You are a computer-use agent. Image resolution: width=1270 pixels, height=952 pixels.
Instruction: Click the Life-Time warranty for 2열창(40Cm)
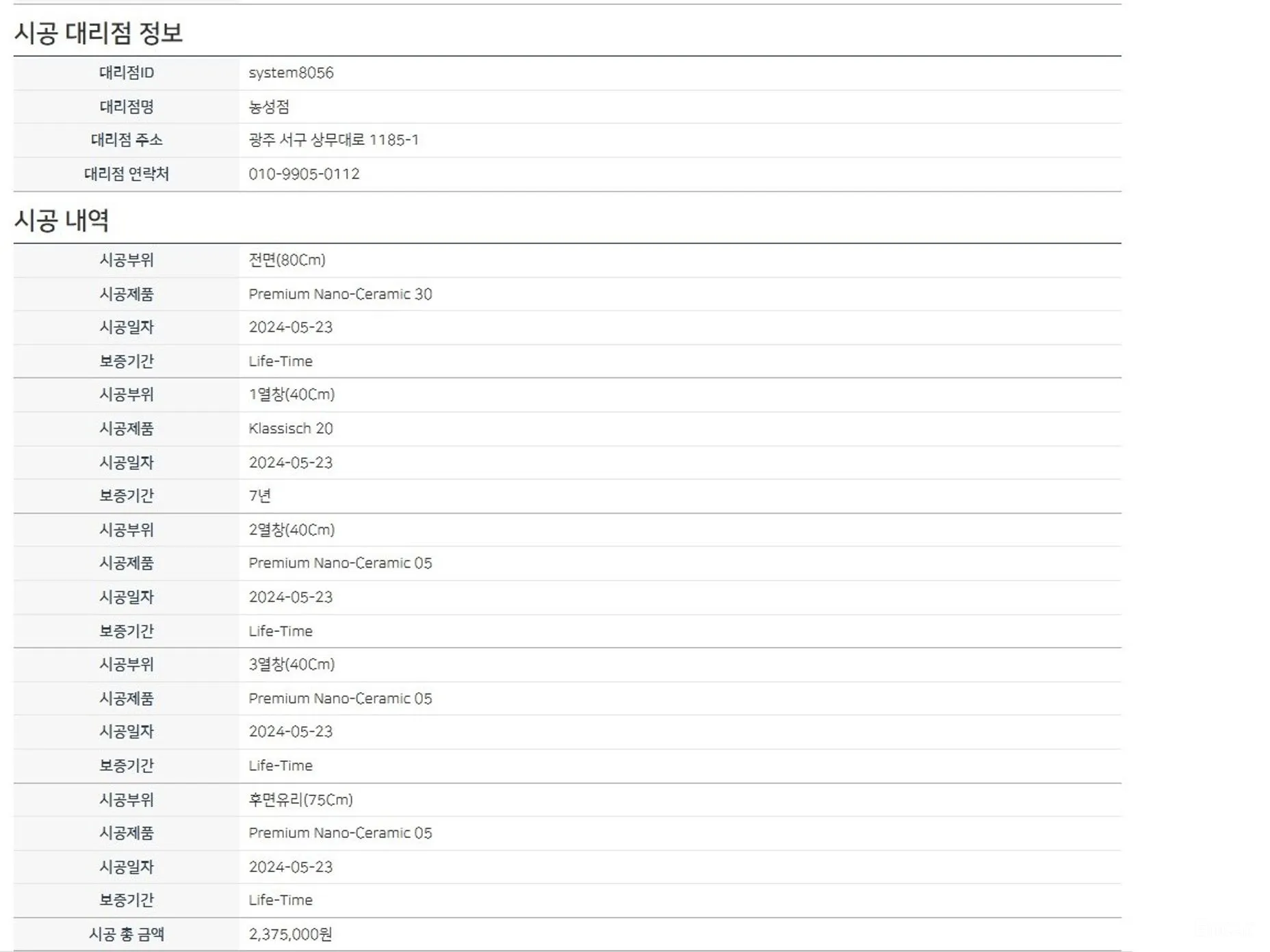tap(281, 631)
